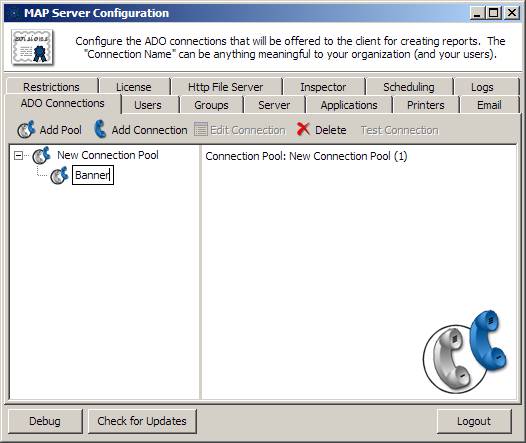Click the red X Delete icon
526x443 pixels.
coord(303,129)
